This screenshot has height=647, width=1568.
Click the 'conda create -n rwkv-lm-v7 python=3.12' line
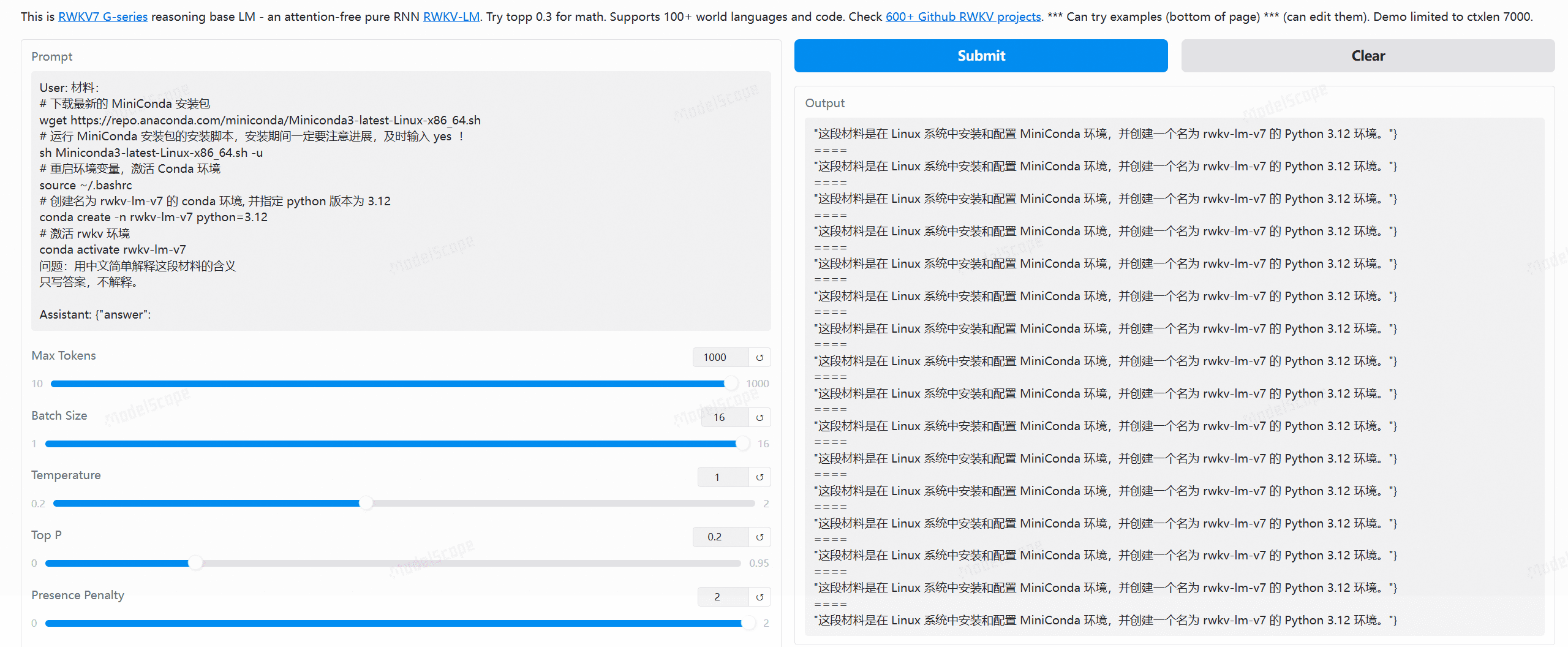pyautogui.click(x=154, y=218)
